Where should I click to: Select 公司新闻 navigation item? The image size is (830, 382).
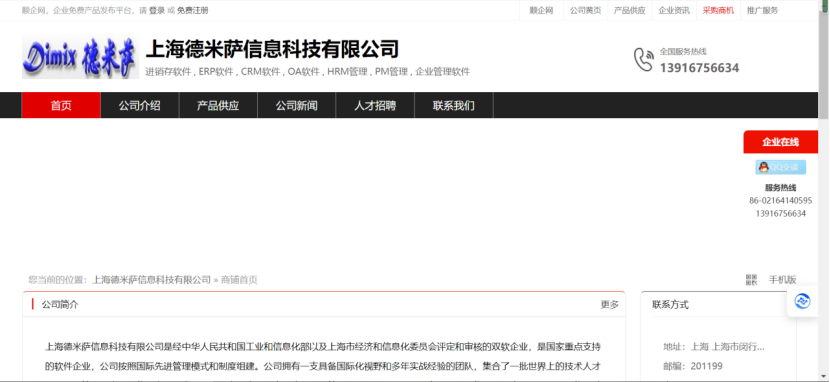[x=296, y=105]
